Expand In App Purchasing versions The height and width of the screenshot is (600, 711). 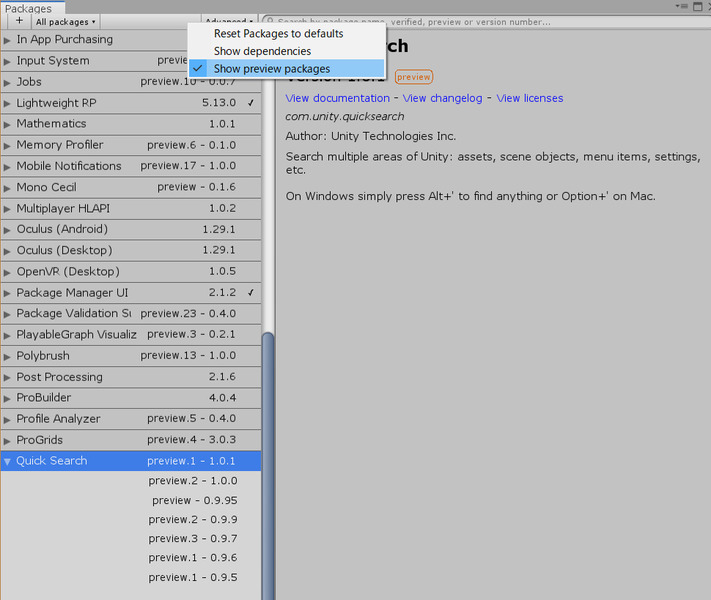point(7,40)
